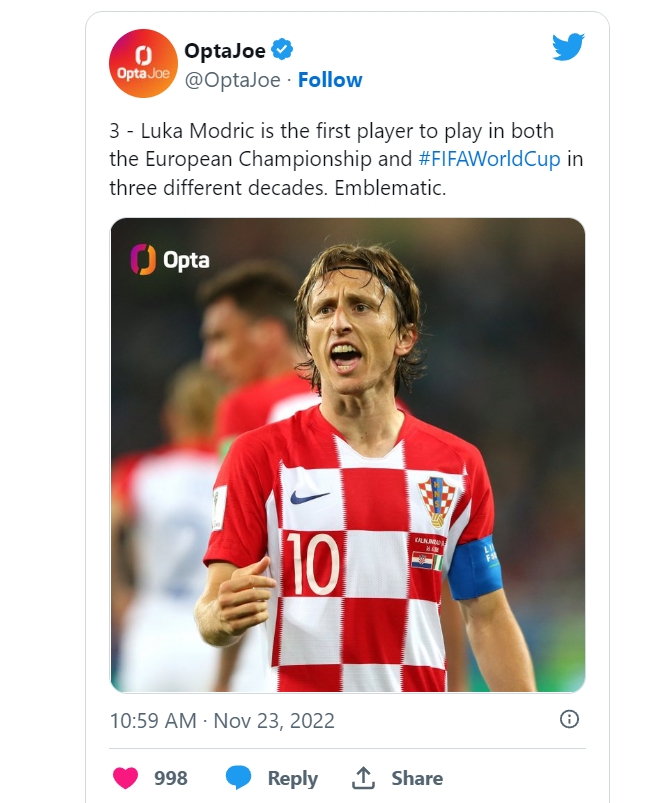Open the footballer photo in the tweet
Screen dimensions: 664x803
[347, 455]
